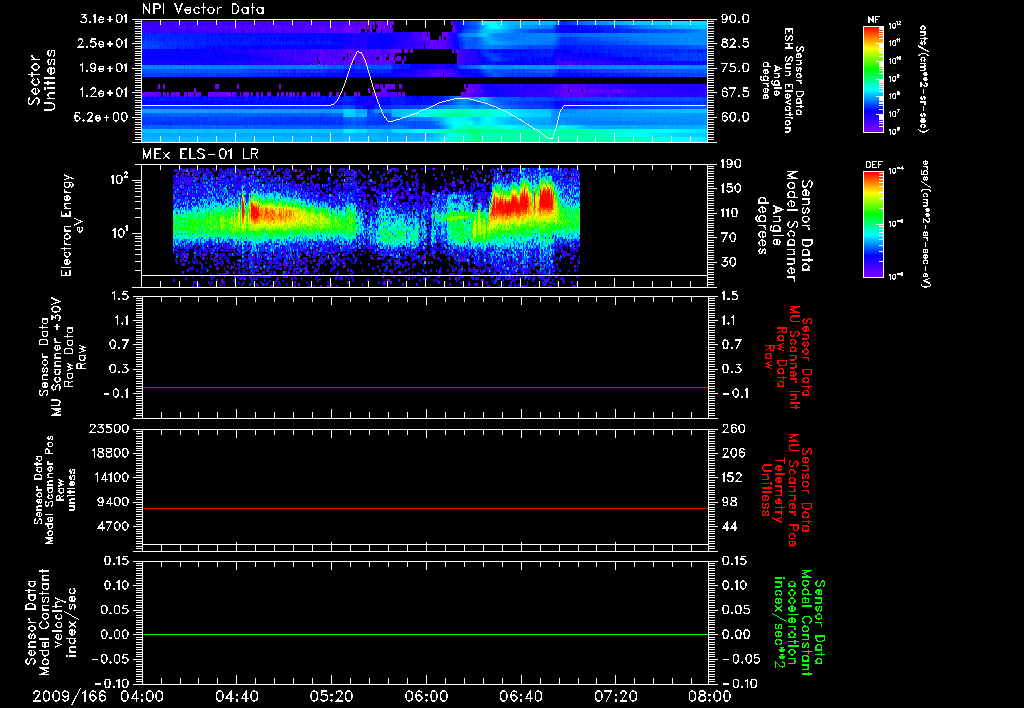Click the 3.1e+01 sector tick label
The image size is (1024, 708).
pyautogui.click(x=104, y=19)
